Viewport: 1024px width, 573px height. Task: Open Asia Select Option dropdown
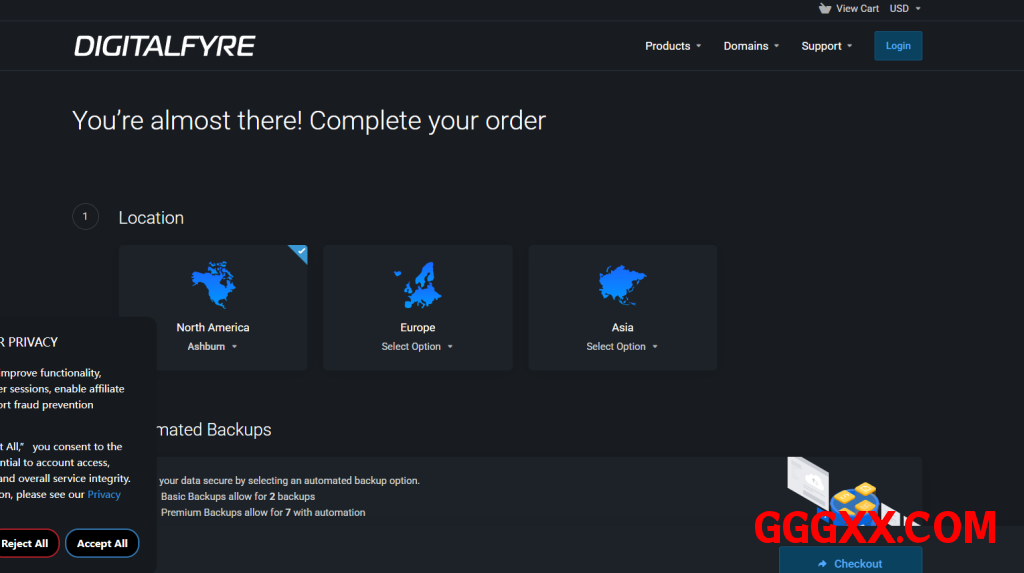point(621,347)
